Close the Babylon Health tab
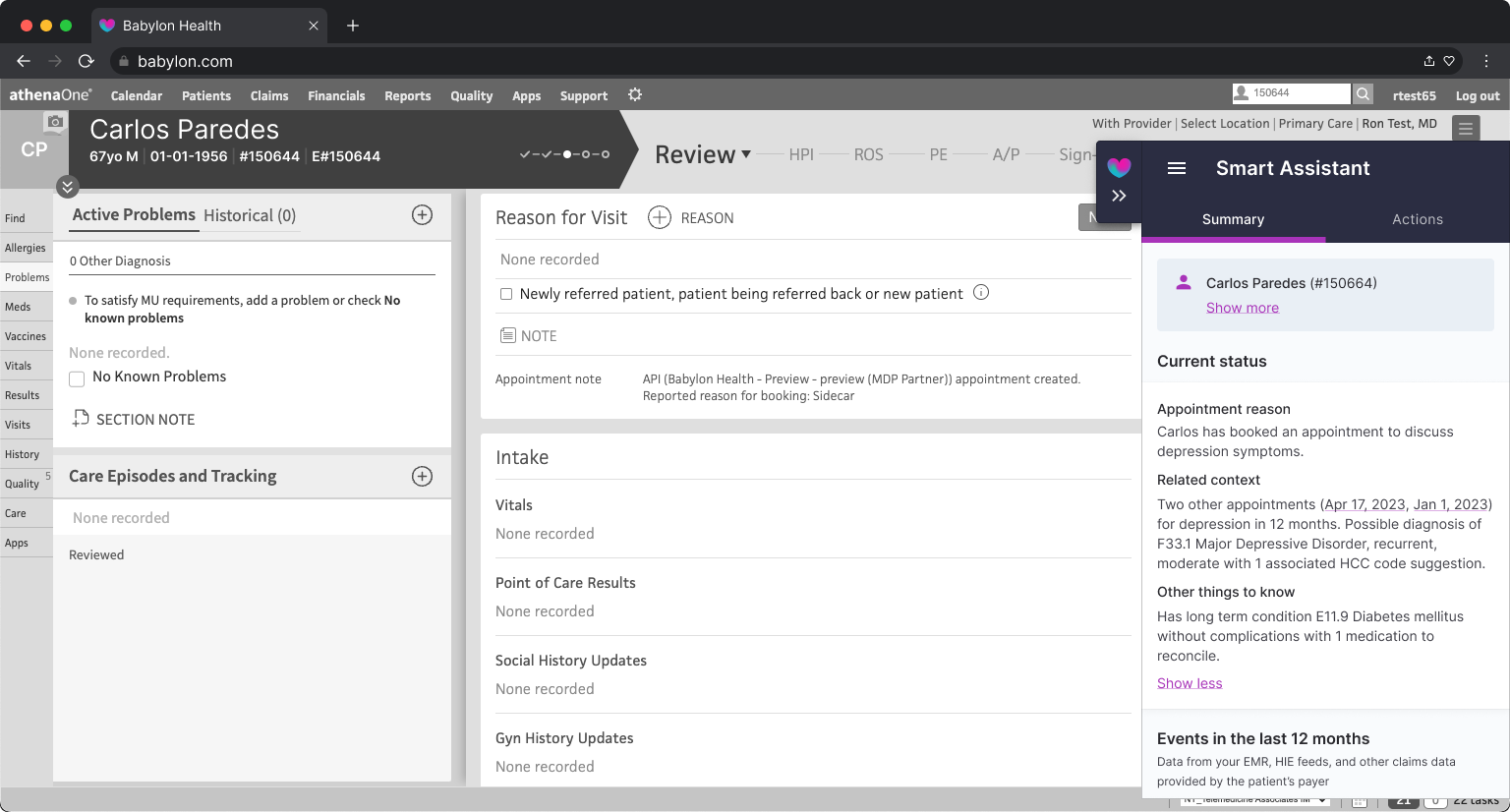Viewport: 1510px width, 812px height. [314, 26]
